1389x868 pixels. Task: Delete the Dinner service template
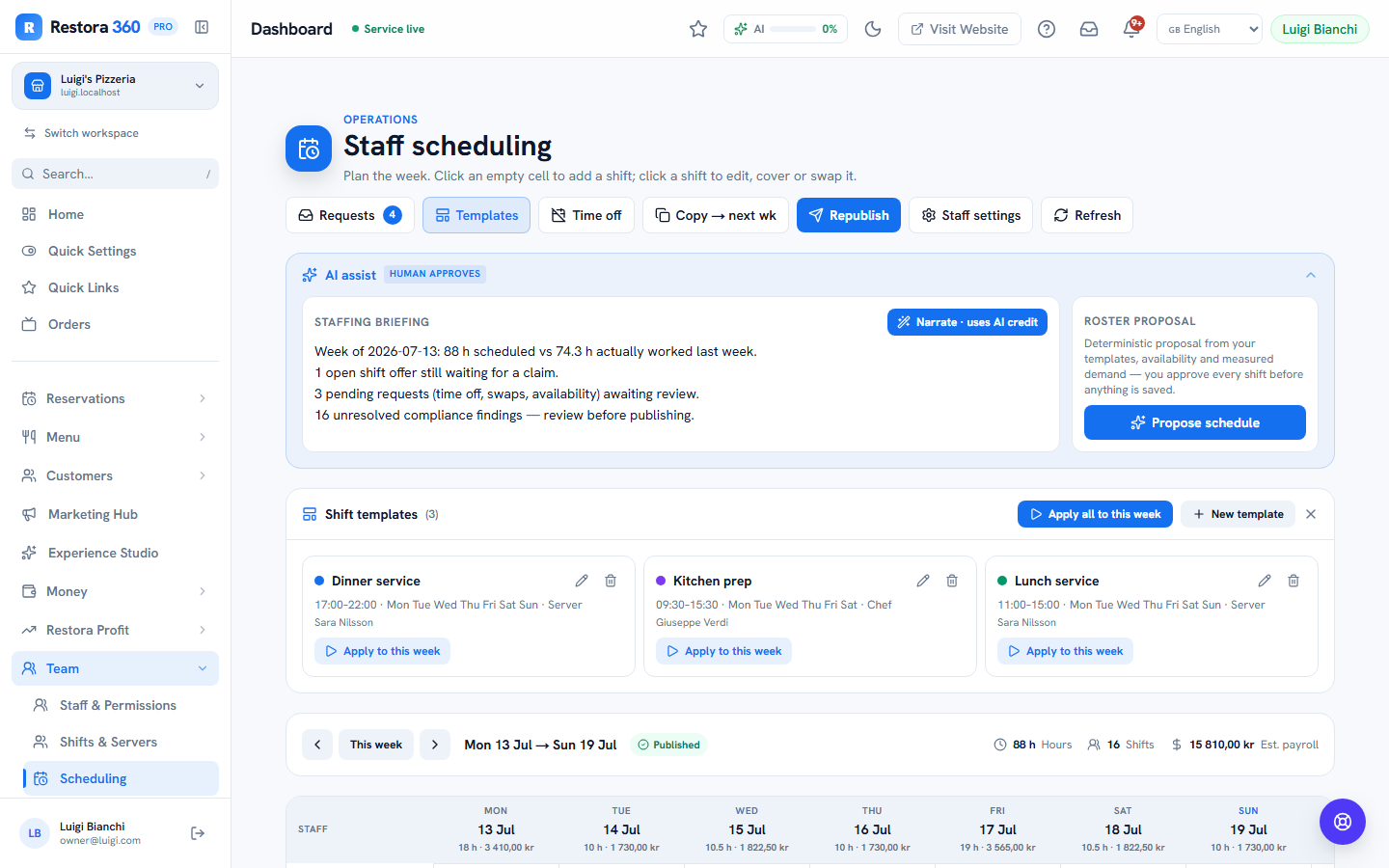[x=611, y=581]
